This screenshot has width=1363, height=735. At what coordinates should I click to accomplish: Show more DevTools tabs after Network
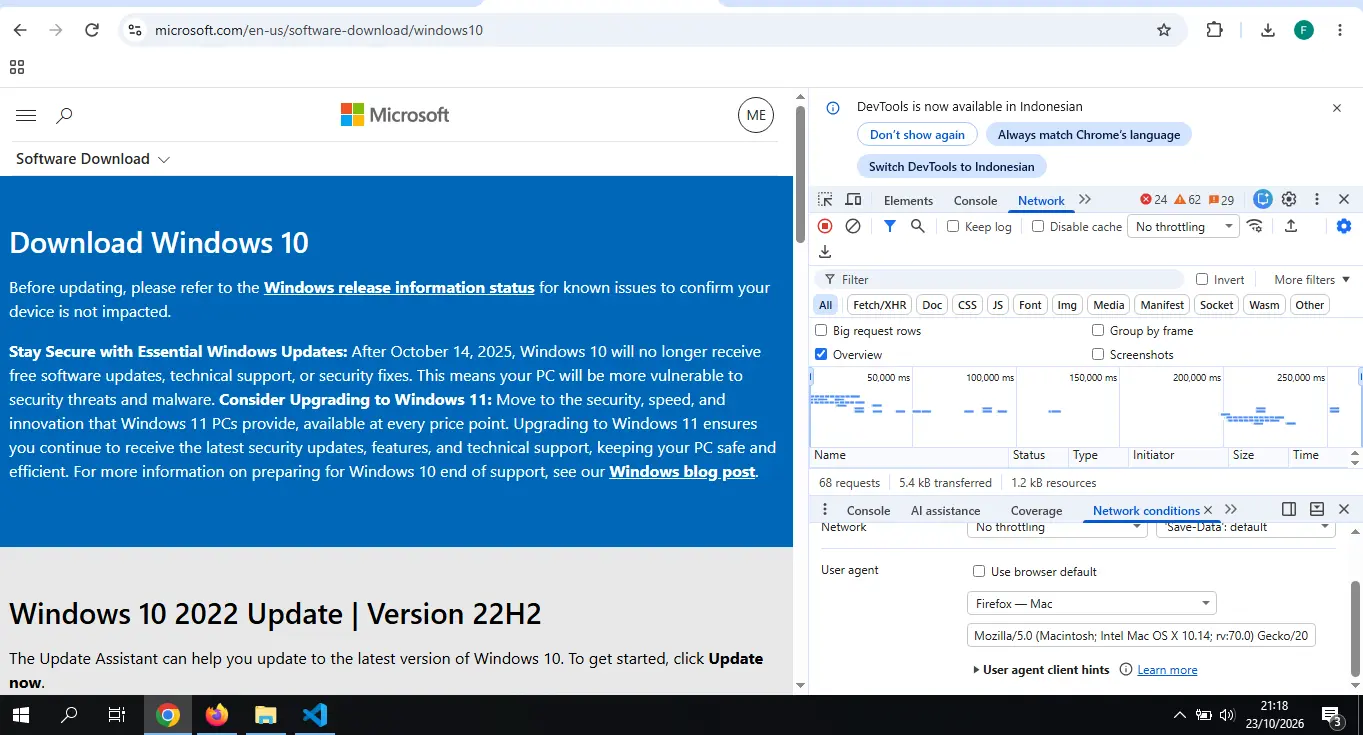pyautogui.click(x=1085, y=200)
